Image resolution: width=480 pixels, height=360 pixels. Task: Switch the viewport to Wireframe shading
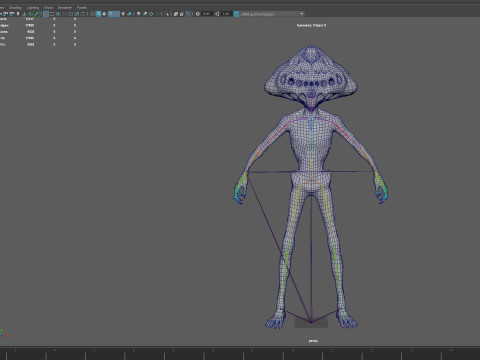(92, 14)
